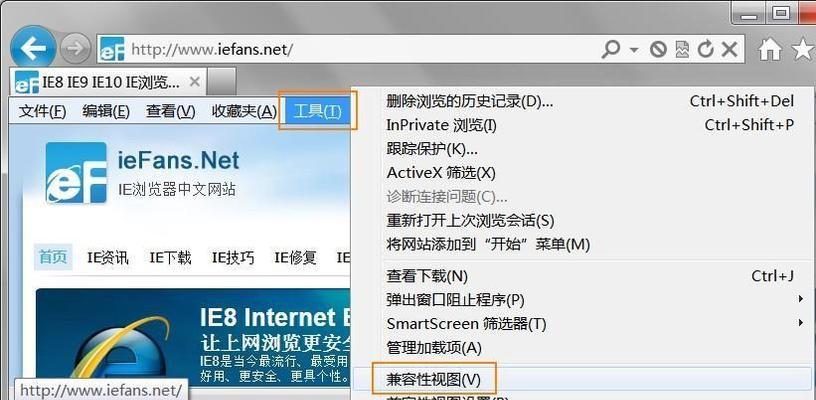Click the IE资讯 navigation link
This screenshot has width=816, height=400.
(x=108, y=257)
